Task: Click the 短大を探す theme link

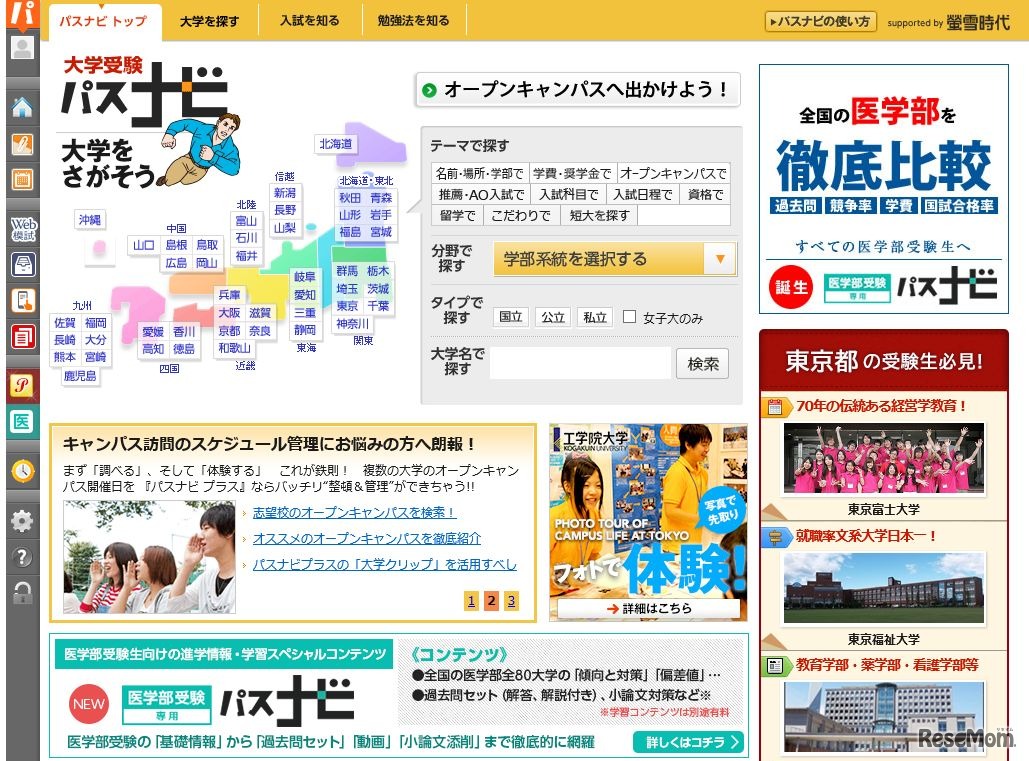Action: click(599, 216)
